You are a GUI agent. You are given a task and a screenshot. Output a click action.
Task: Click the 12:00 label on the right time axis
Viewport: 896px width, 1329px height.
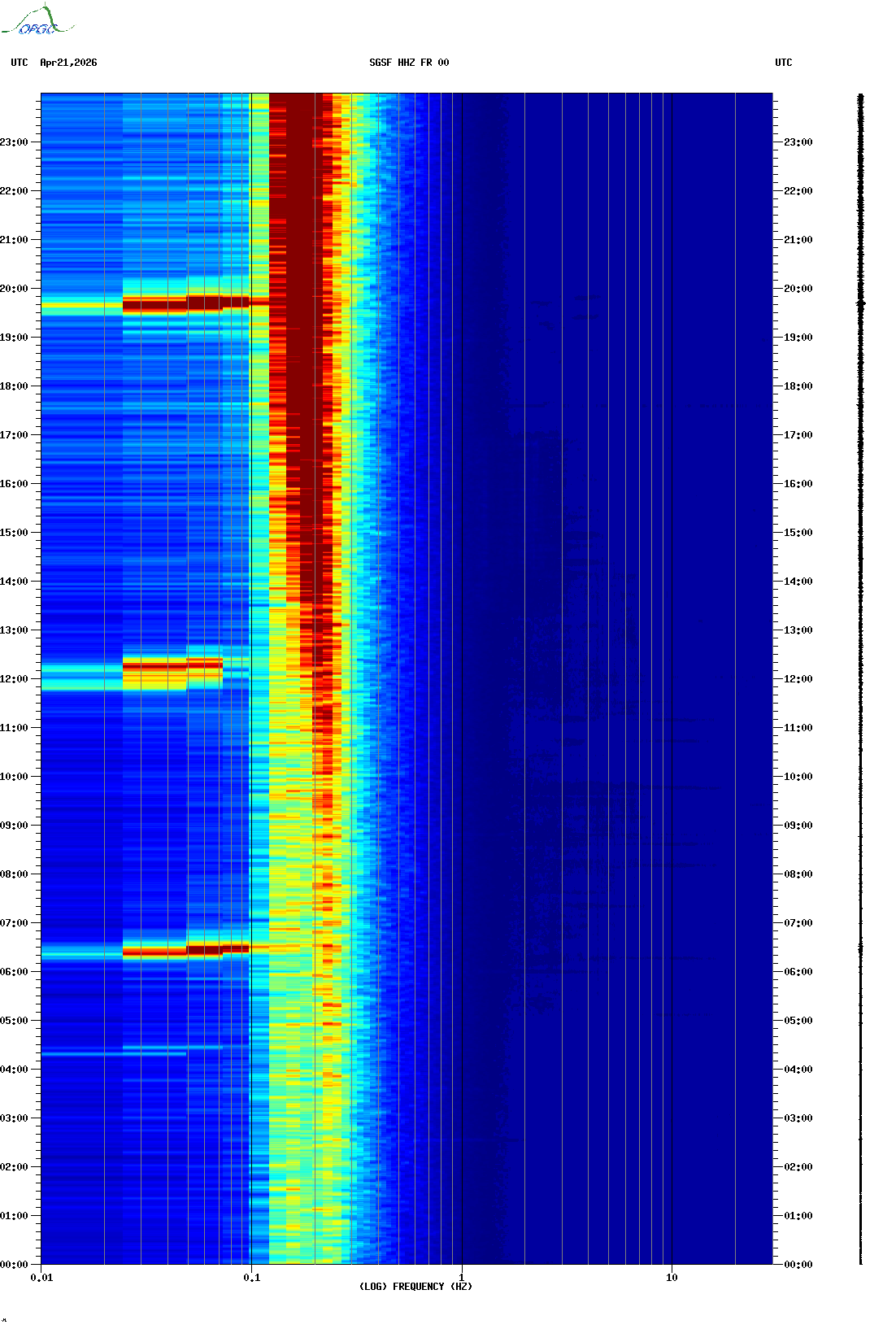pos(798,679)
